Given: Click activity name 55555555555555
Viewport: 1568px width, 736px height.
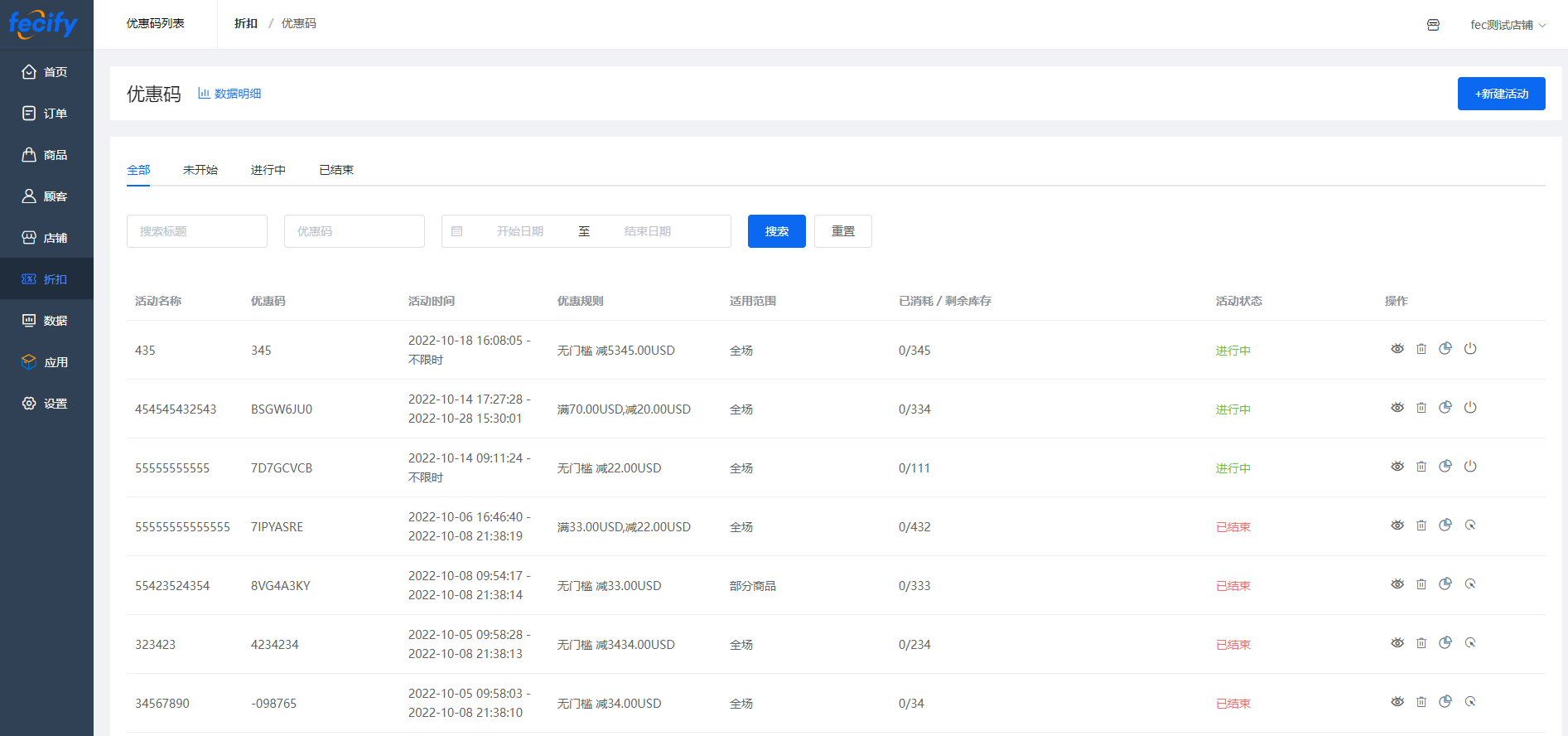Looking at the screenshot, I should click(x=182, y=527).
